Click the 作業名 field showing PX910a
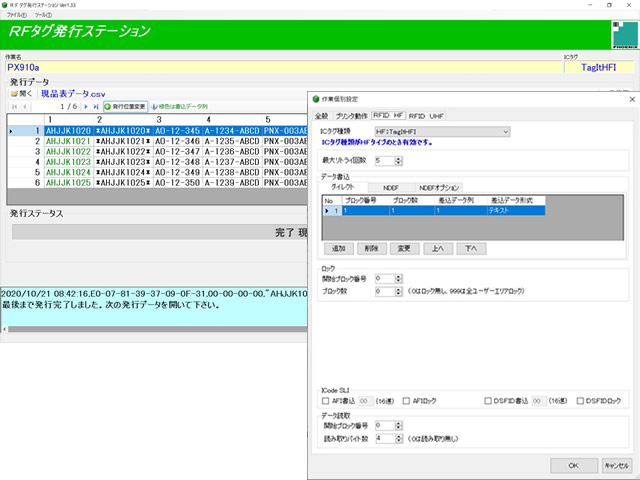 click(284, 67)
